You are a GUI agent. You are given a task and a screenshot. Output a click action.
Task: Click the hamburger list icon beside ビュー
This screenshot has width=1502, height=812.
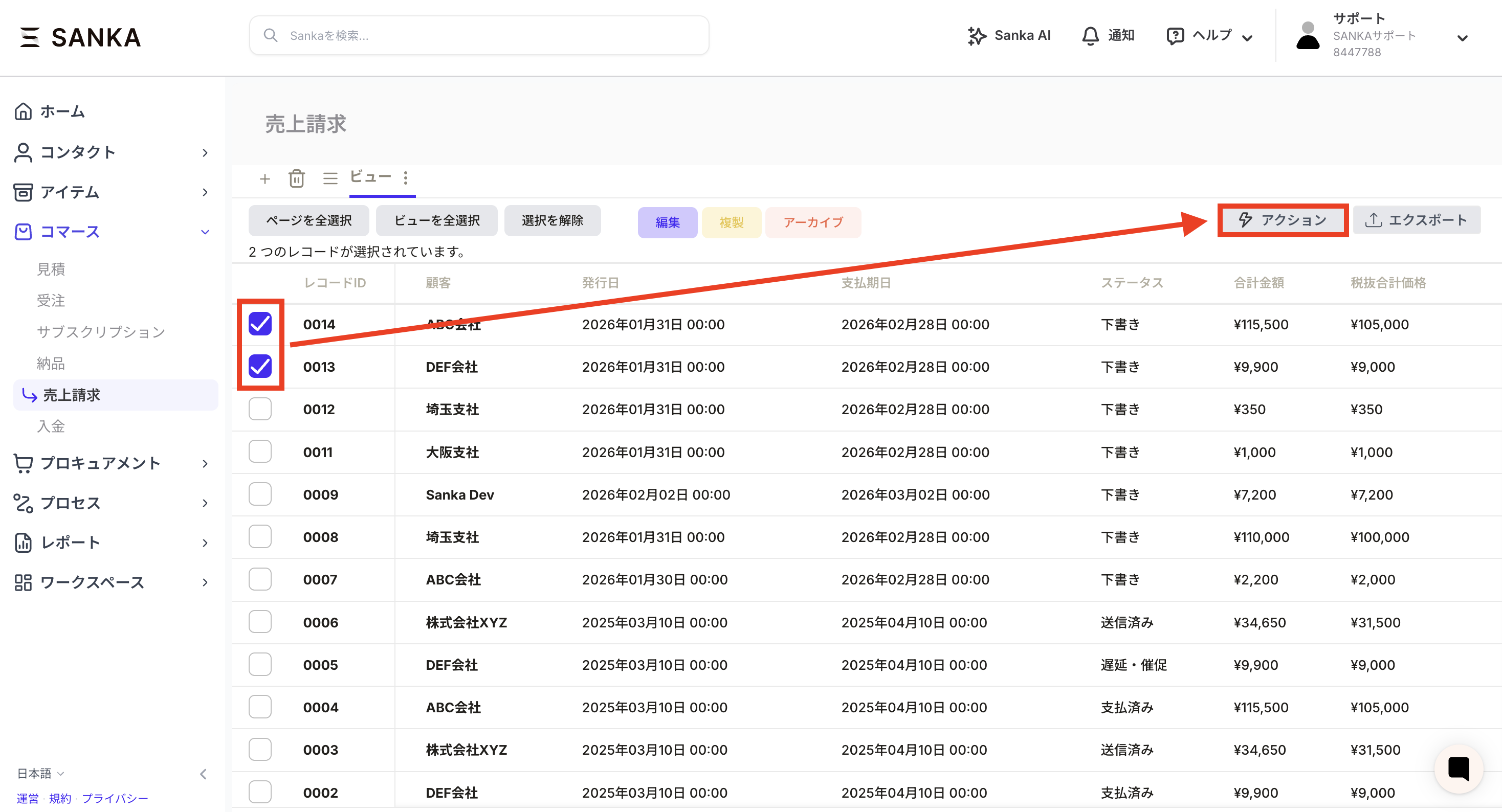point(330,178)
